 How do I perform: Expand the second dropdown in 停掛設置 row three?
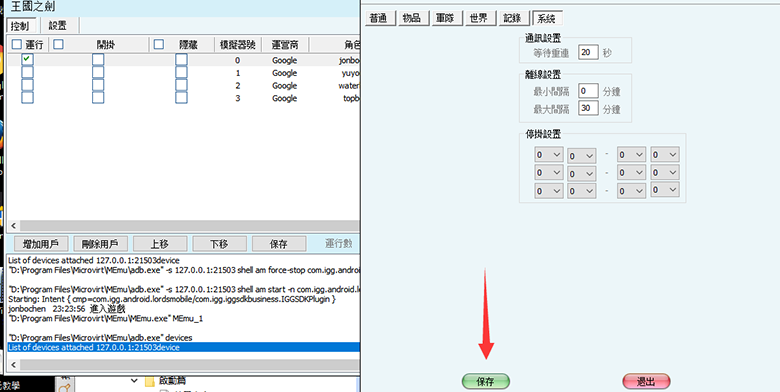582,191
